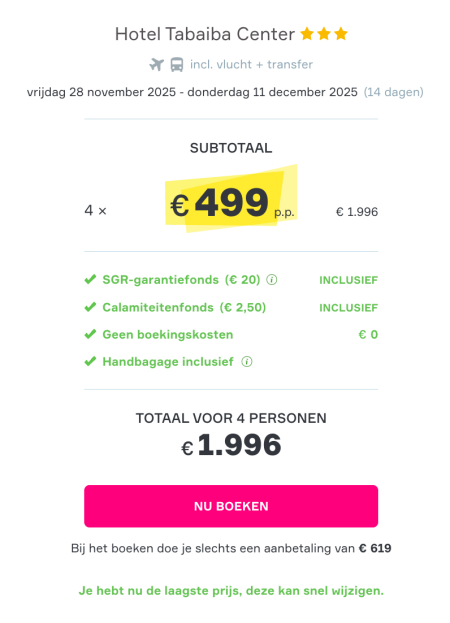Image resolution: width=450 pixels, height=623 pixels.
Task: Click the incl. vlucht + transfer text
Action: pos(251,64)
